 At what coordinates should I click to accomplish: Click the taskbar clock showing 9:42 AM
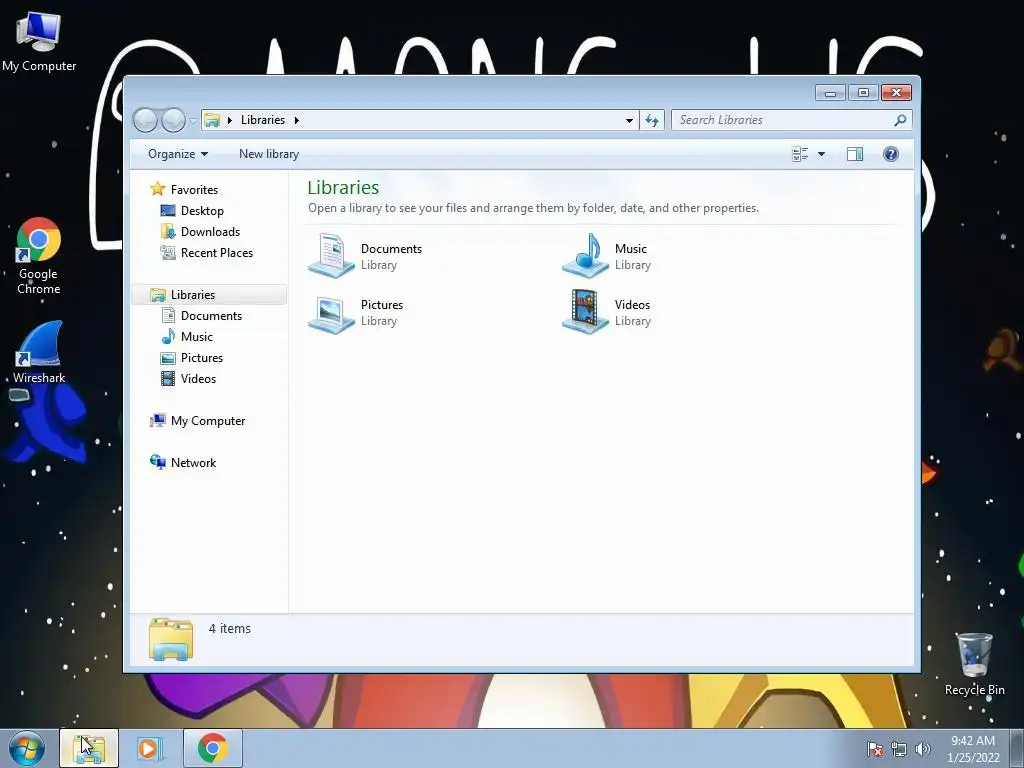coord(973,749)
